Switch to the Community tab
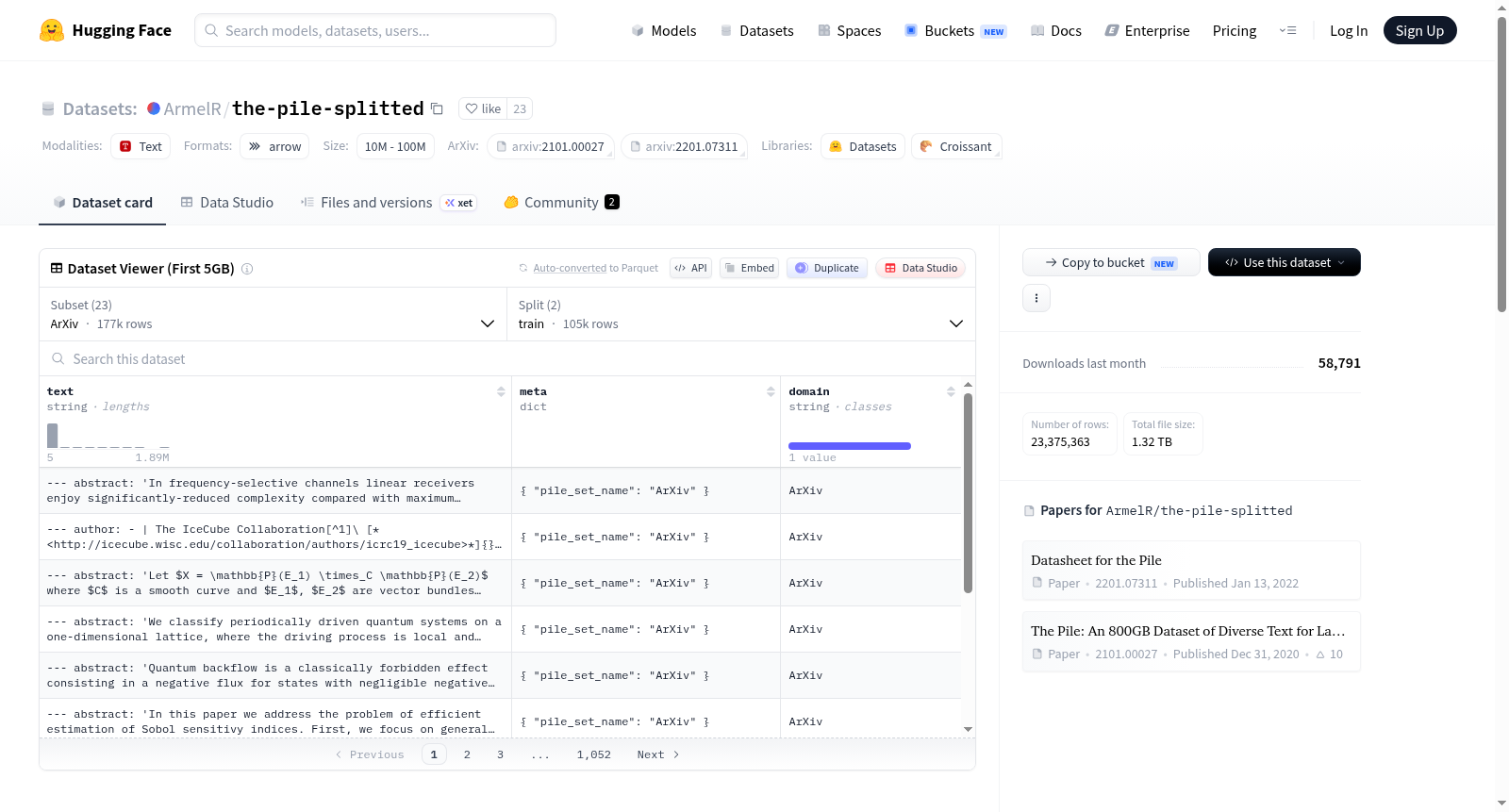The height and width of the screenshot is (812, 1509). pos(561,203)
